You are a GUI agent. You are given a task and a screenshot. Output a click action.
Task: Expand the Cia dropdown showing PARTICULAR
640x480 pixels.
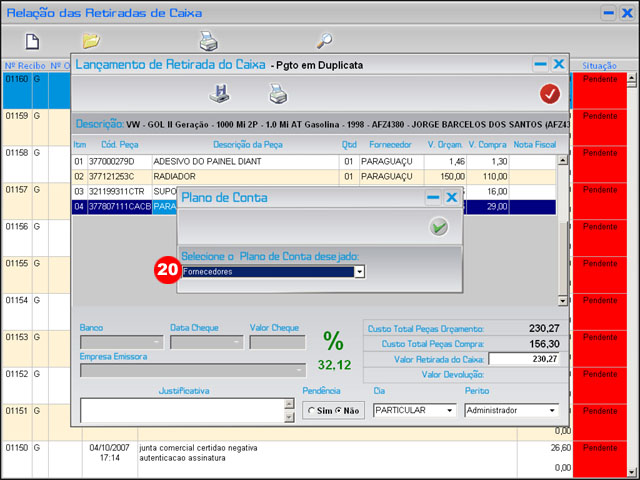coord(450,410)
